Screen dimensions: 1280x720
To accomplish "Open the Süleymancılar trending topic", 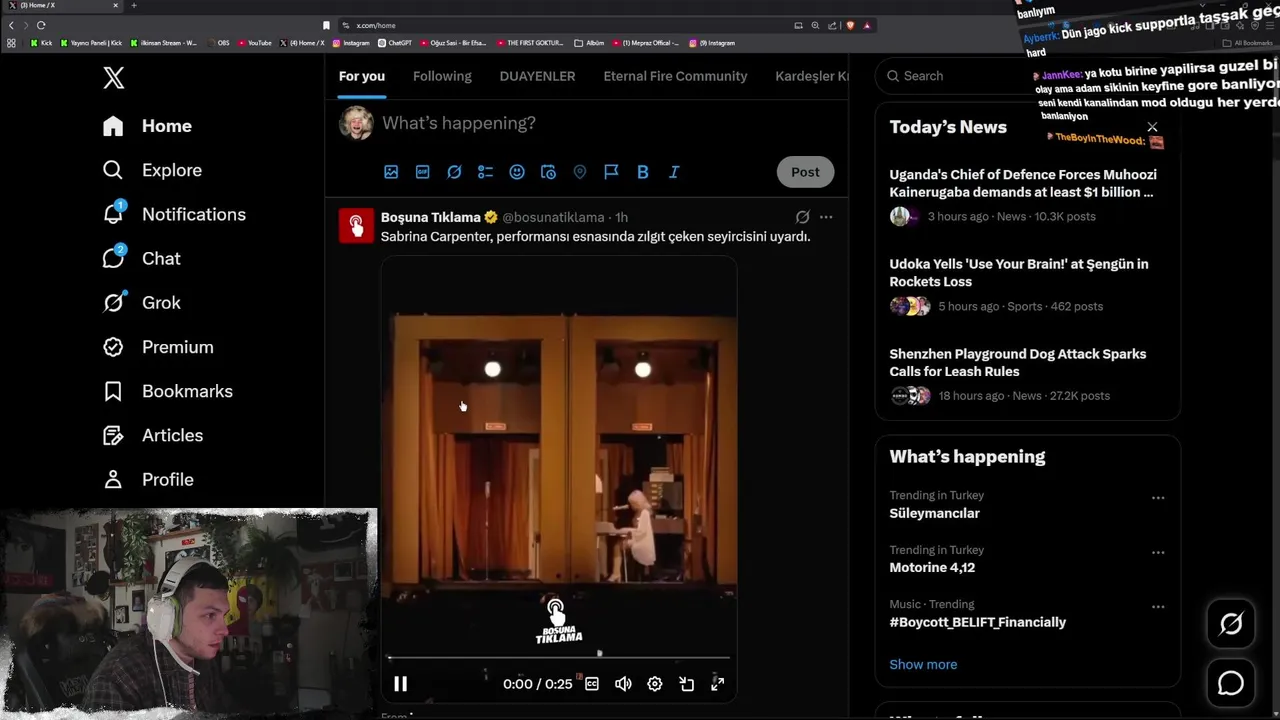I will coord(935,513).
